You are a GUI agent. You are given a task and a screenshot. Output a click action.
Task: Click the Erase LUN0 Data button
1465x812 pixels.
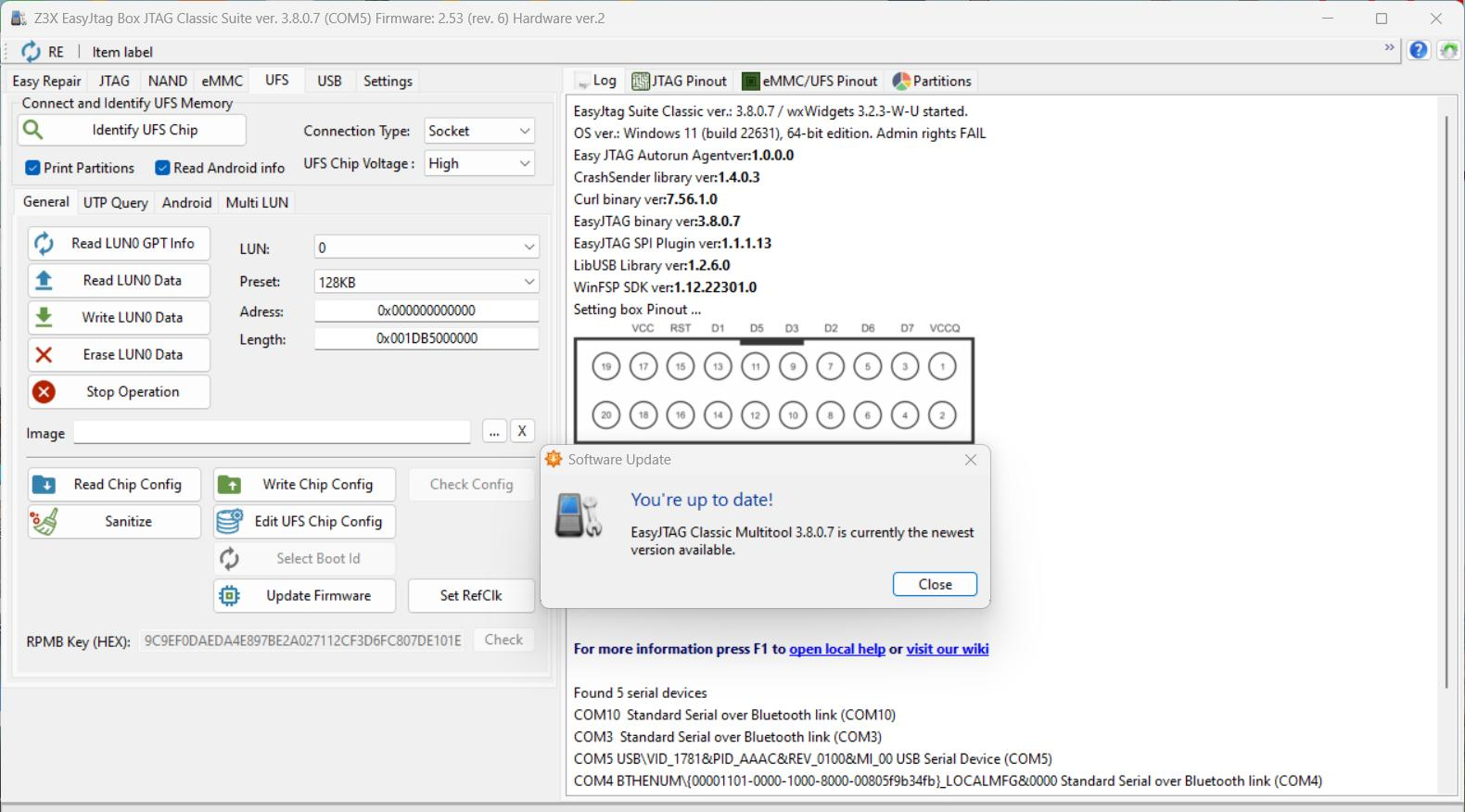119,354
